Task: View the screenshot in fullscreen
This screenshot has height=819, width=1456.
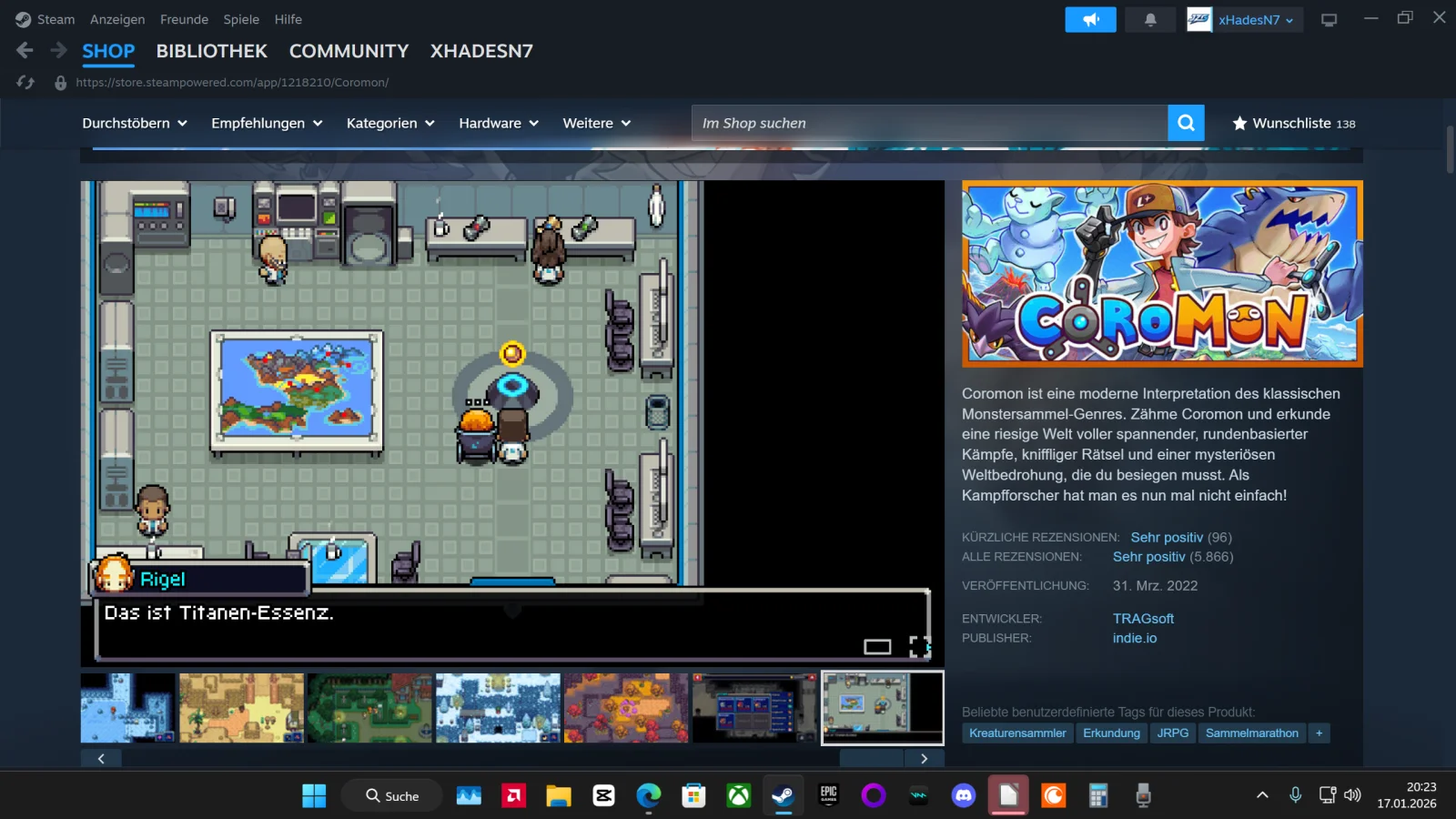Action: [x=920, y=647]
